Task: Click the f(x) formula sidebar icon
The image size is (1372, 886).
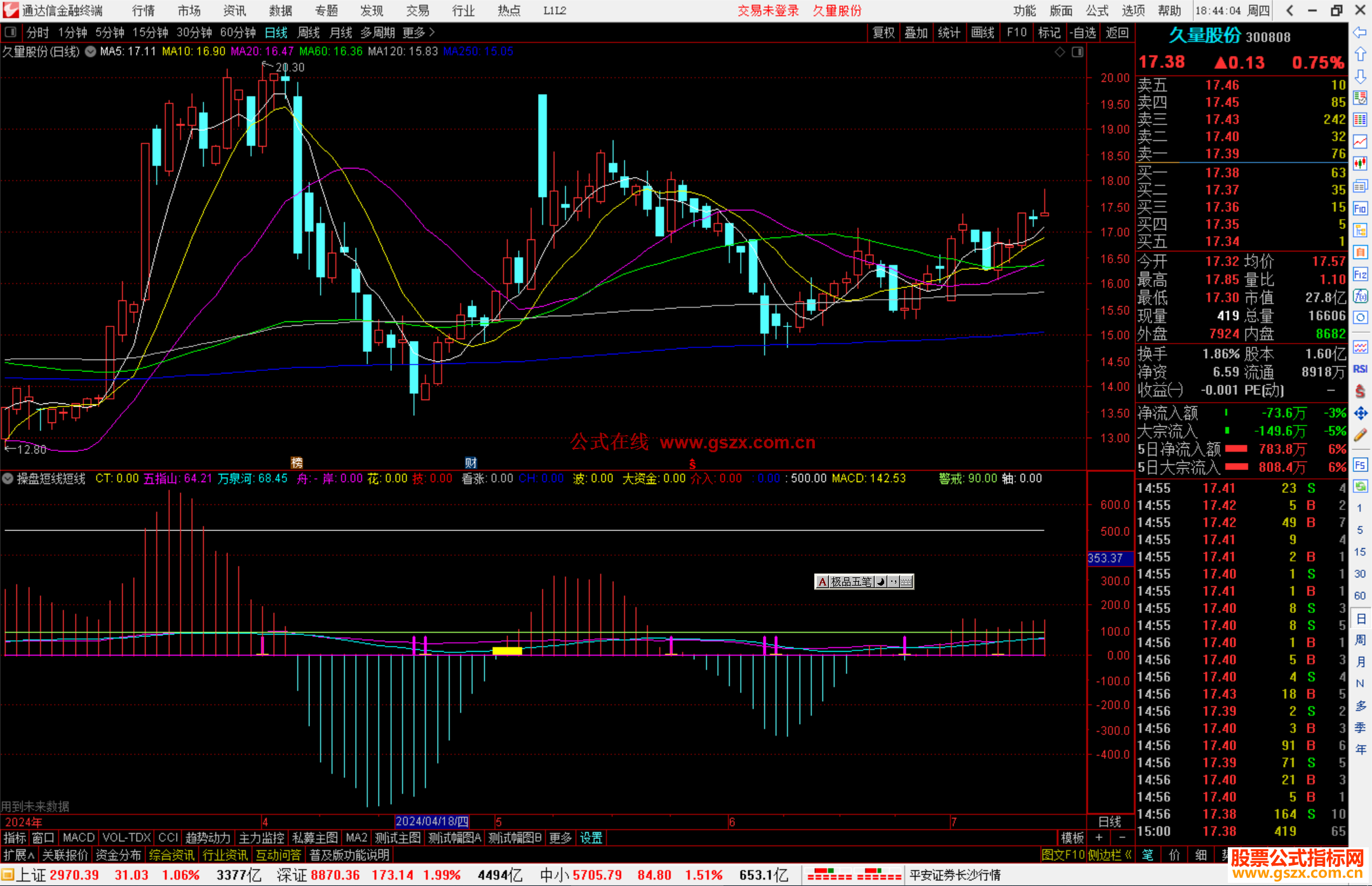Action: [1360, 296]
